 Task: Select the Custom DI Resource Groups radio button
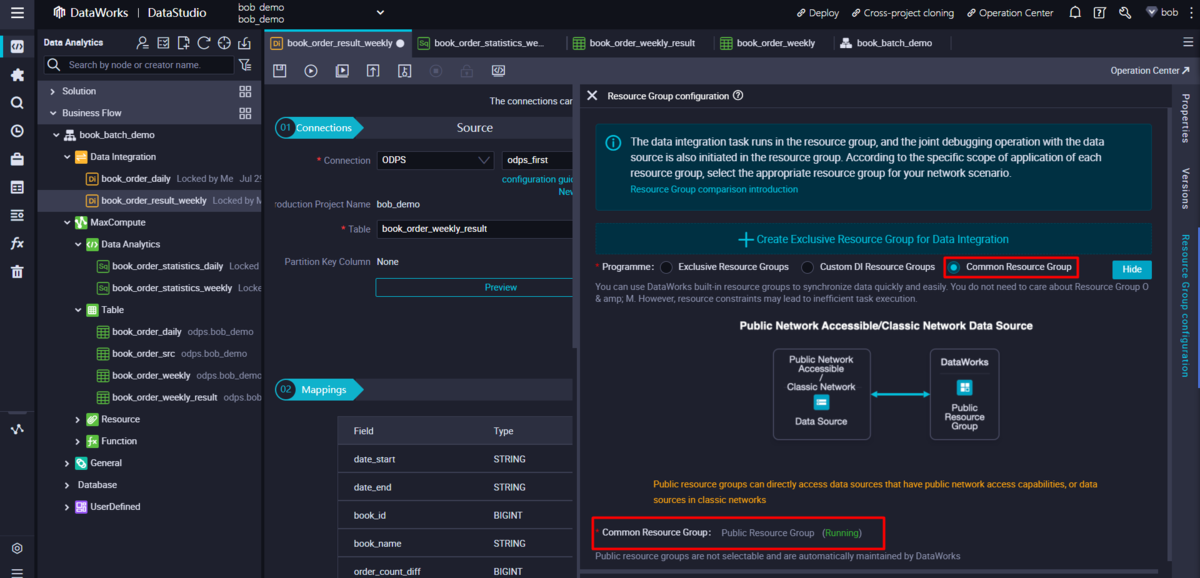coord(808,267)
